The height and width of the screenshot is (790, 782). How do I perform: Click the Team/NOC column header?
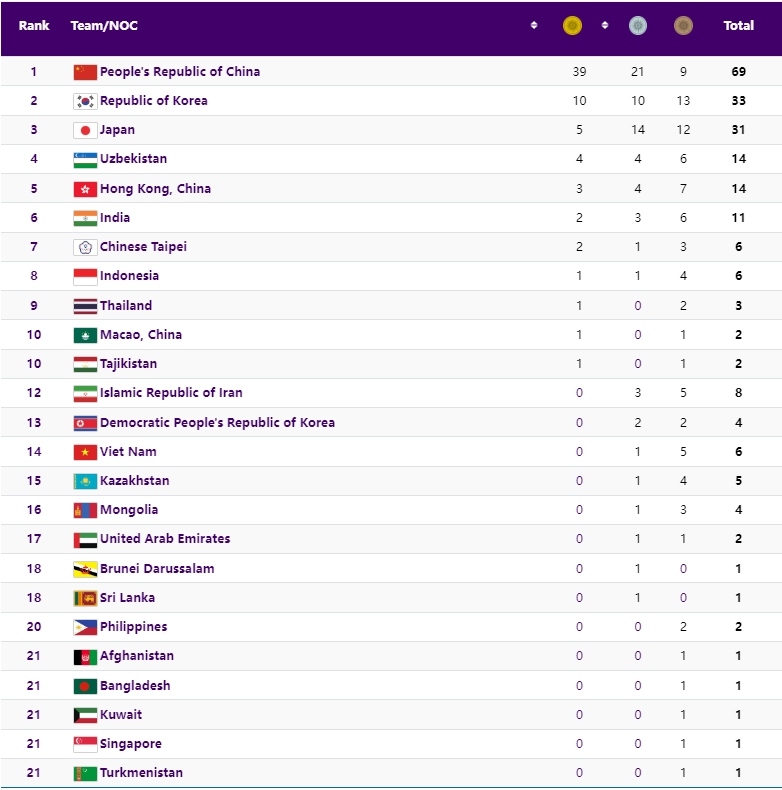[104, 26]
